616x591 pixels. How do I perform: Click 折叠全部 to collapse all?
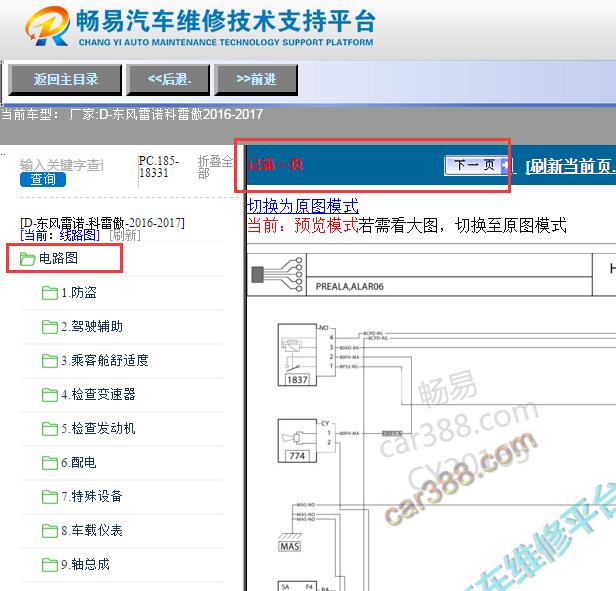215,167
